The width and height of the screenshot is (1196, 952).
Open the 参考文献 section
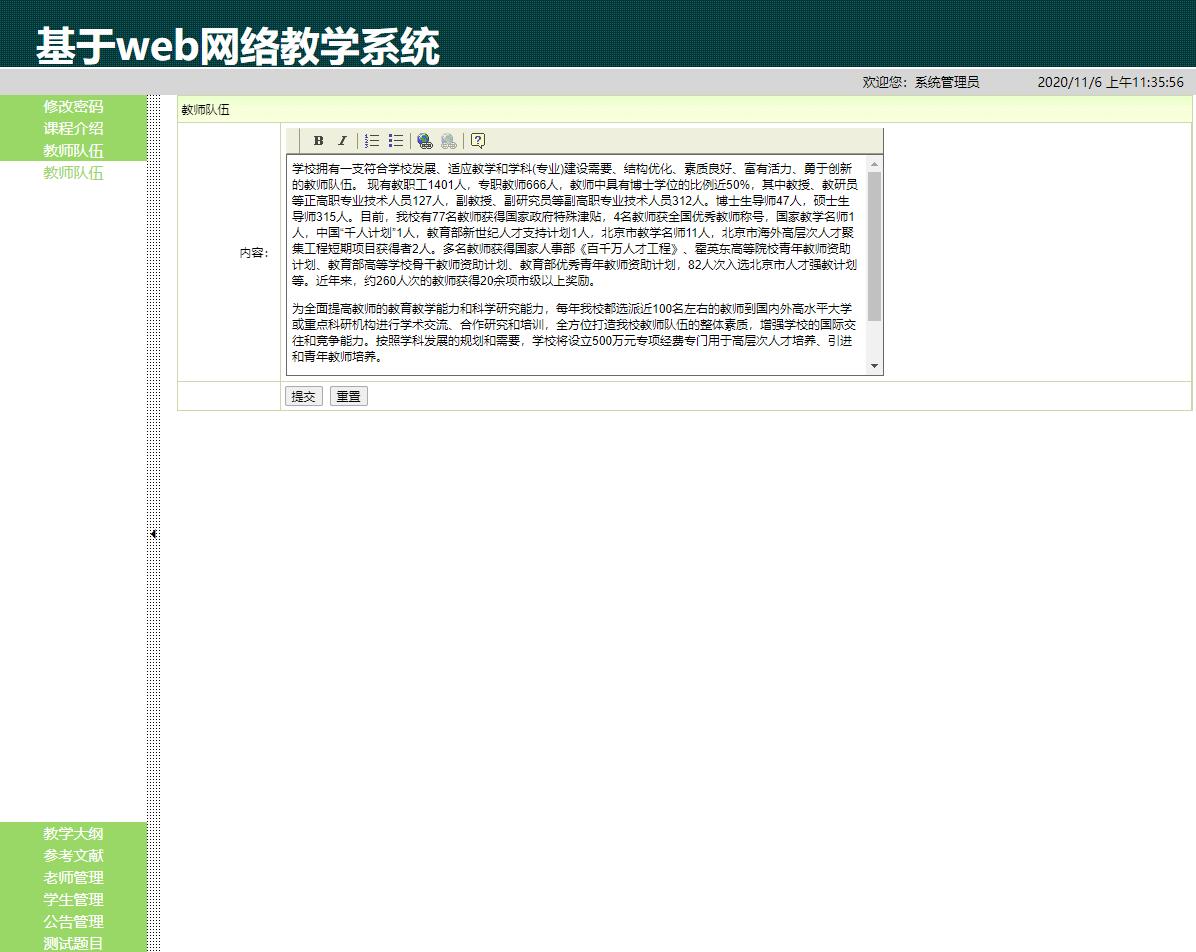pos(72,856)
